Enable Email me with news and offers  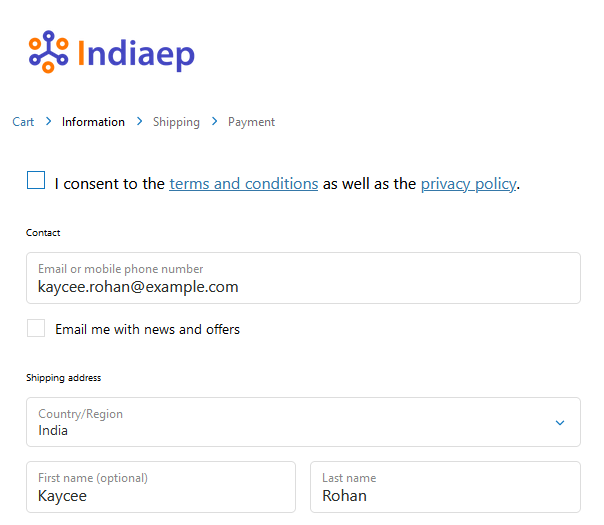[36, 328]
